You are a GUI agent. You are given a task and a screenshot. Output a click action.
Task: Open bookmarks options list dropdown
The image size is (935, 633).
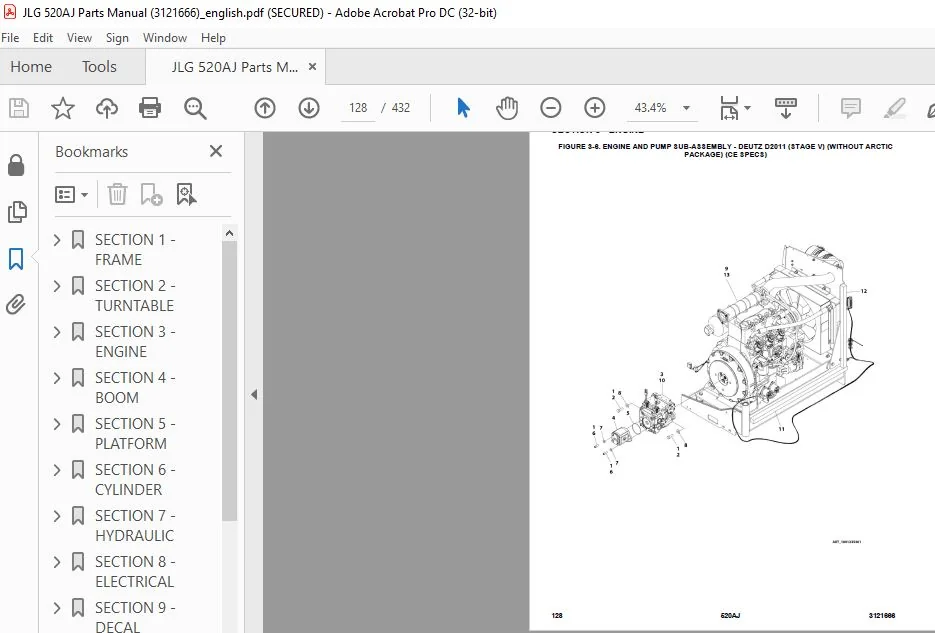click(x=71, y=194)
